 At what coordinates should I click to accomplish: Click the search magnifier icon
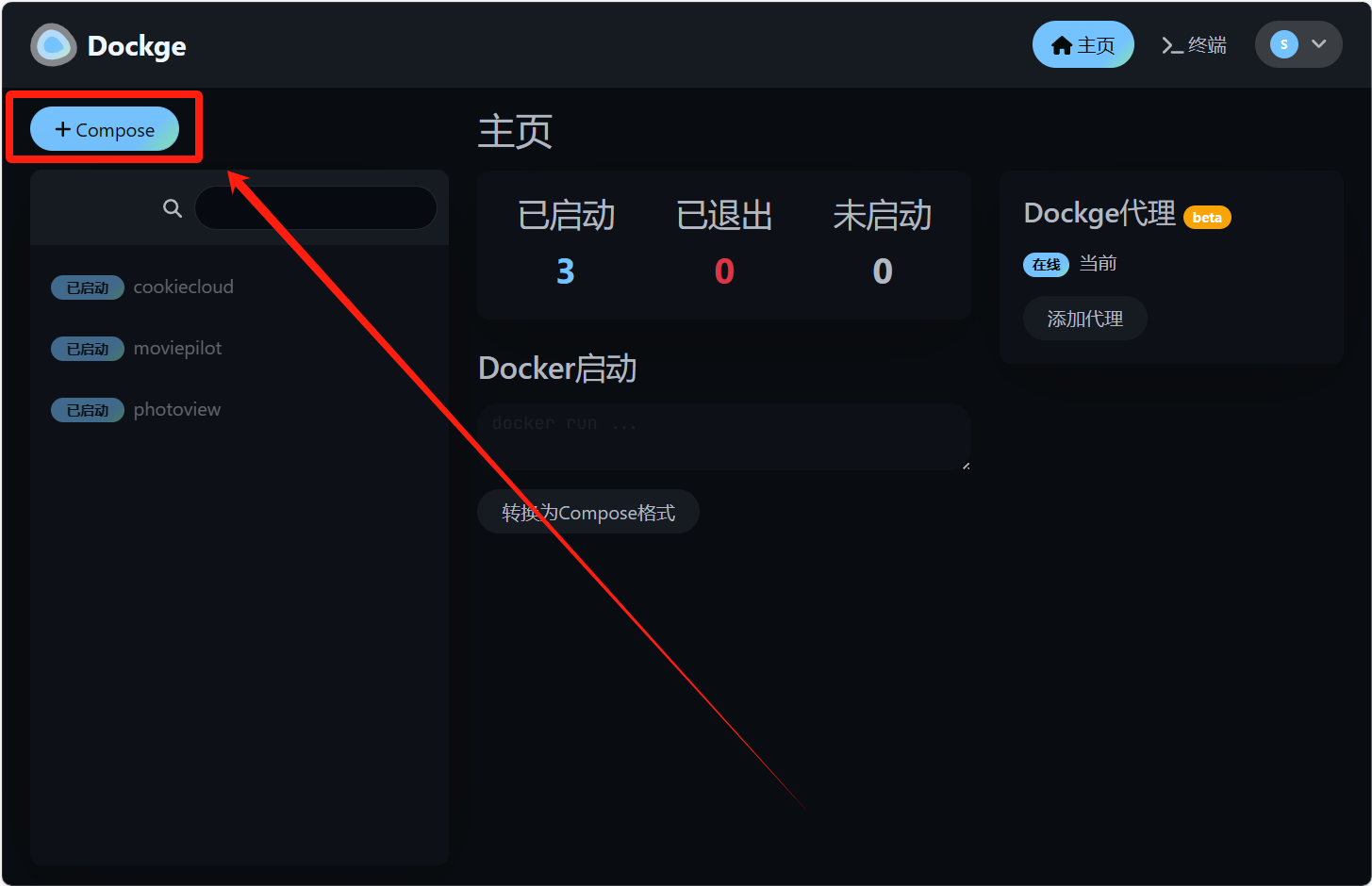click(173, 208)
